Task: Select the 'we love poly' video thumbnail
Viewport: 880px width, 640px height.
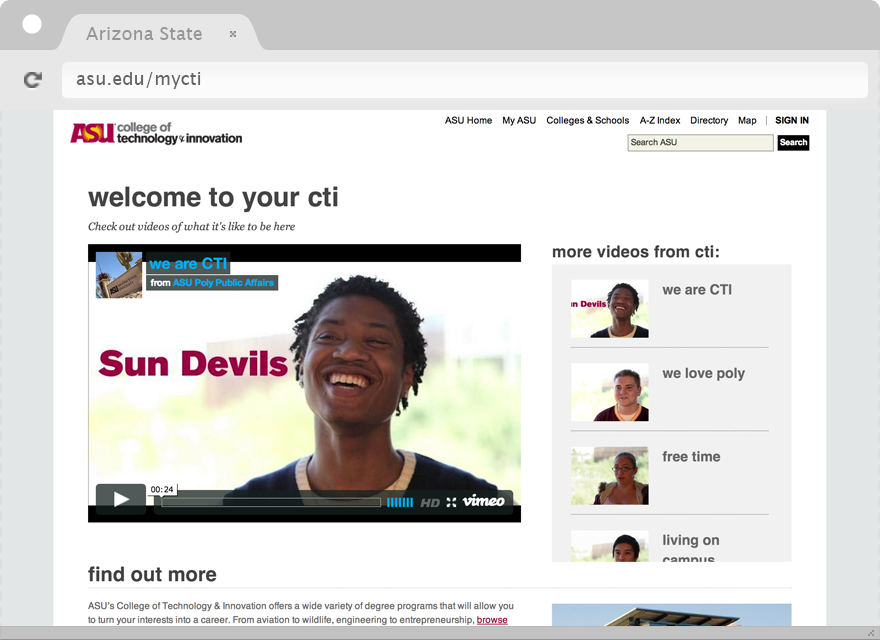Action: (x=609, y=392)
